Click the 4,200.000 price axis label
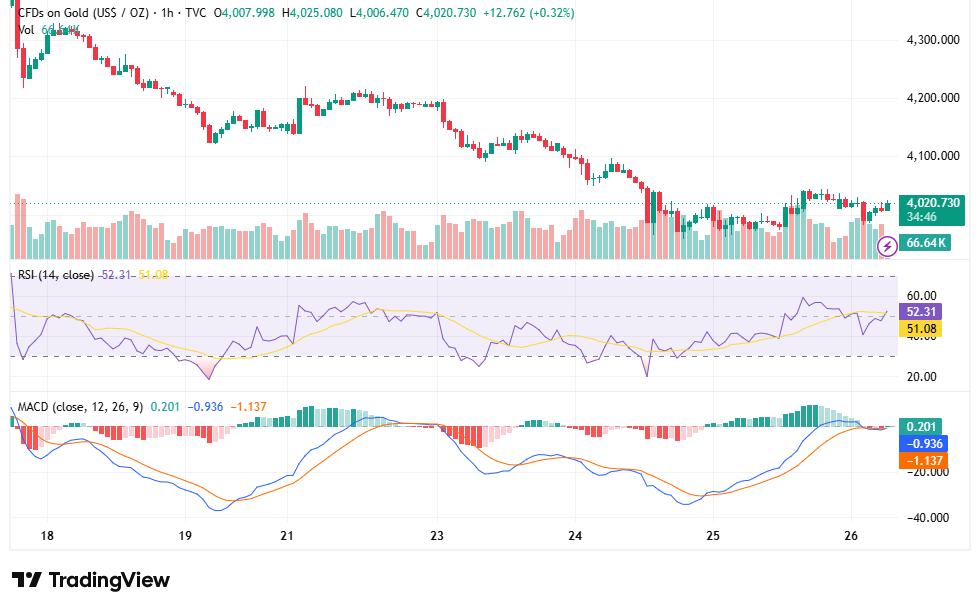980x610 pixels. tap(932, 98)
